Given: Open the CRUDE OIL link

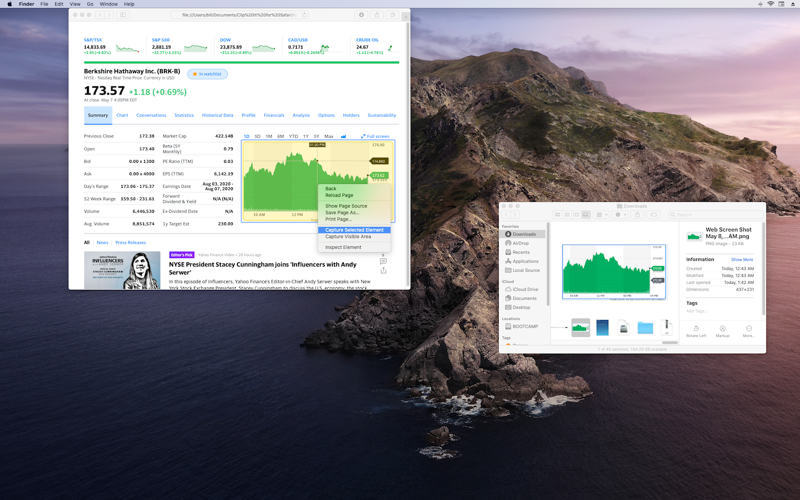Looking at the screenshot, I should click(367, 40).
